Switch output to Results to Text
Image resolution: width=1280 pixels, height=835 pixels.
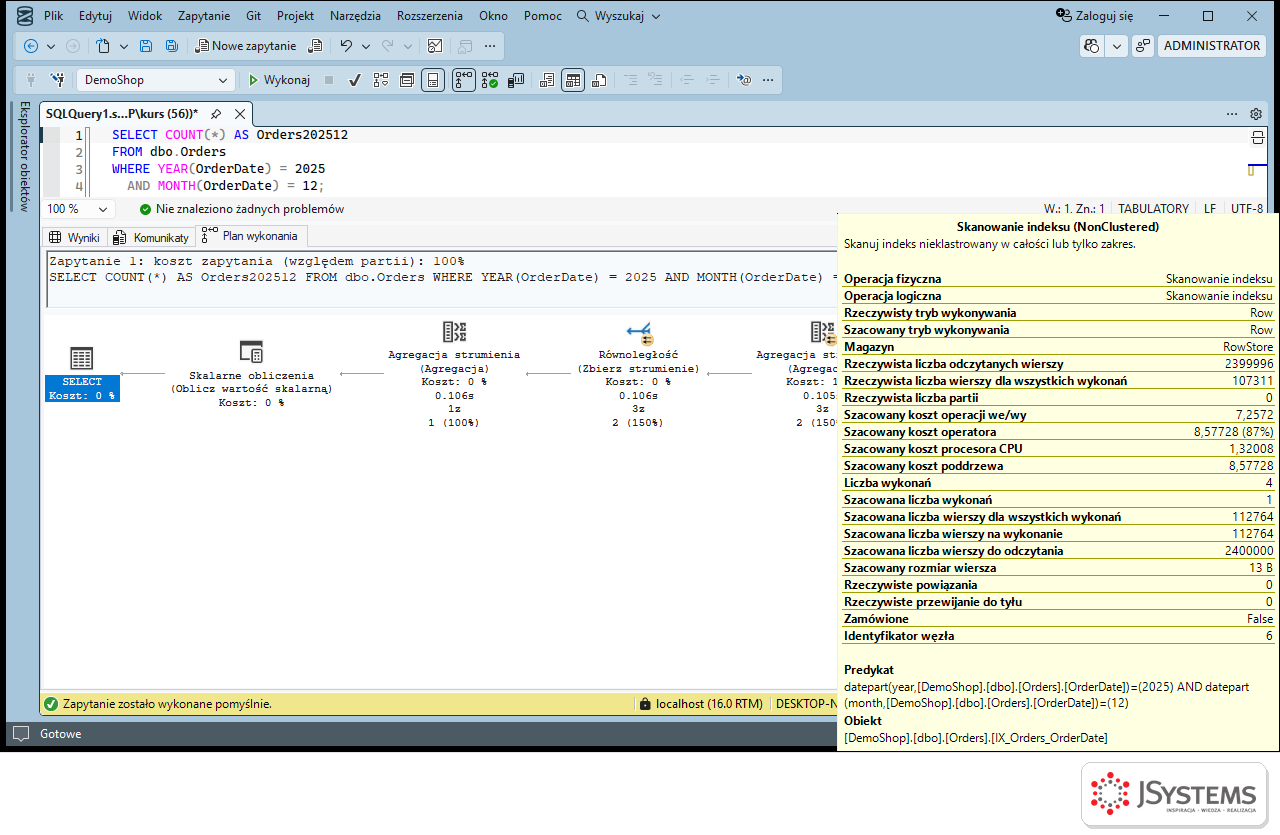pos(547,80)
